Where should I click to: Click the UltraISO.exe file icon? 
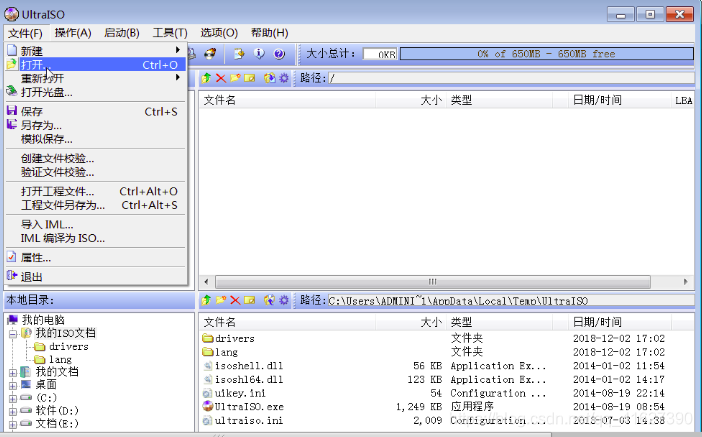pos(208,407)
